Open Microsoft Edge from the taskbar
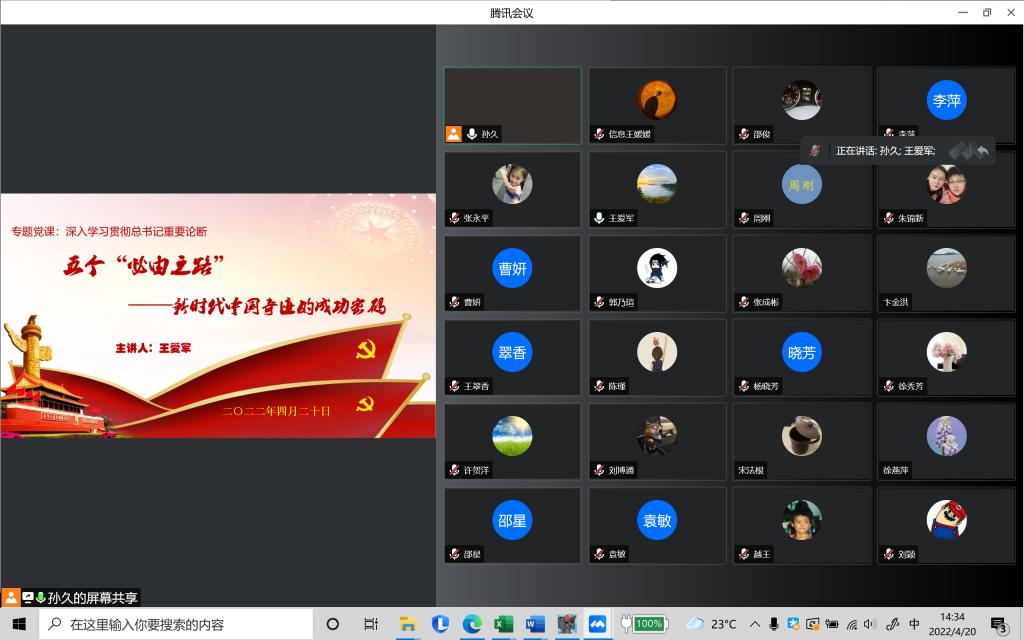 click(x=472, y=624)
